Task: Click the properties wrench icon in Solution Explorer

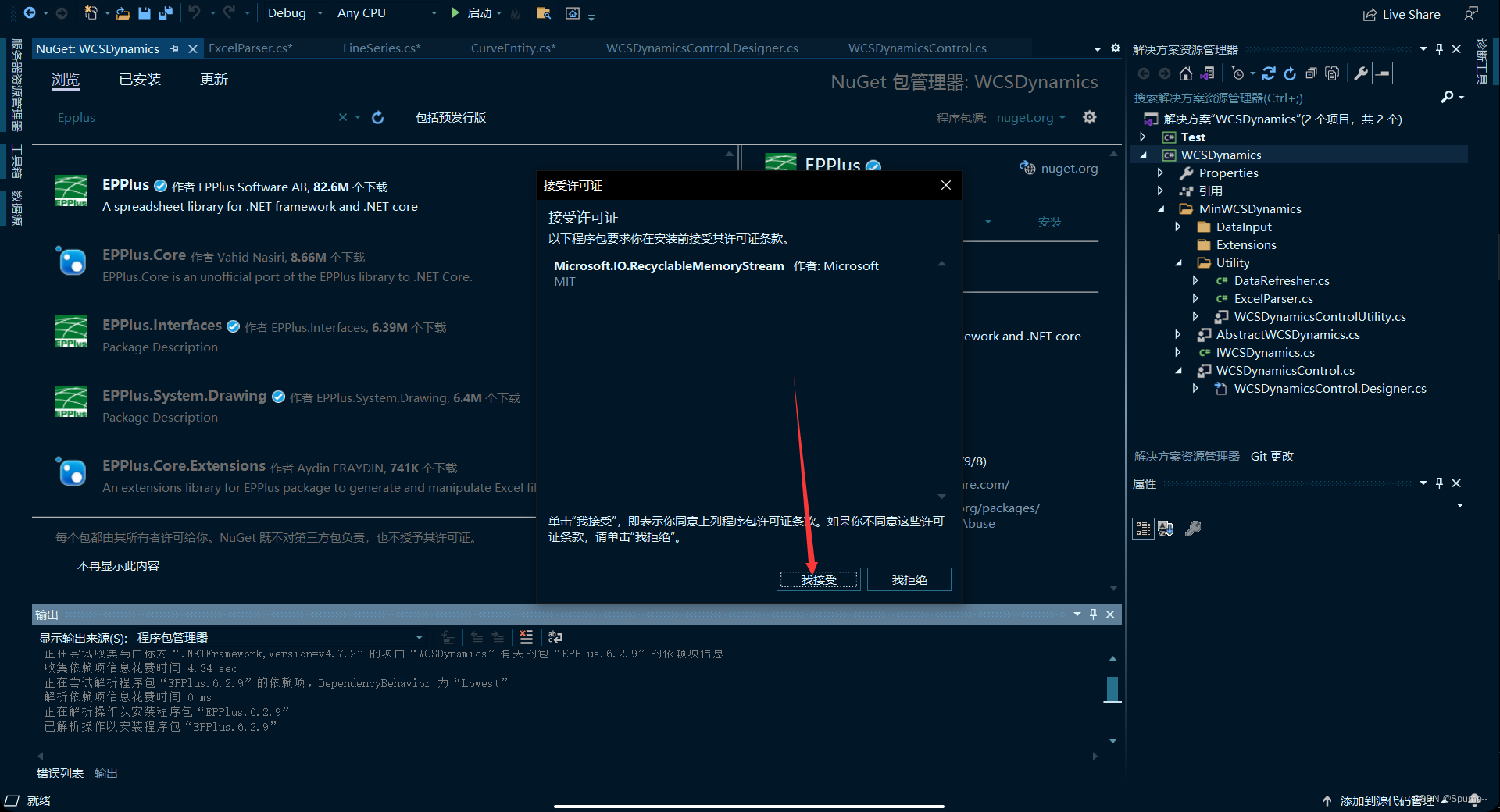Action: pos(1361,73)
